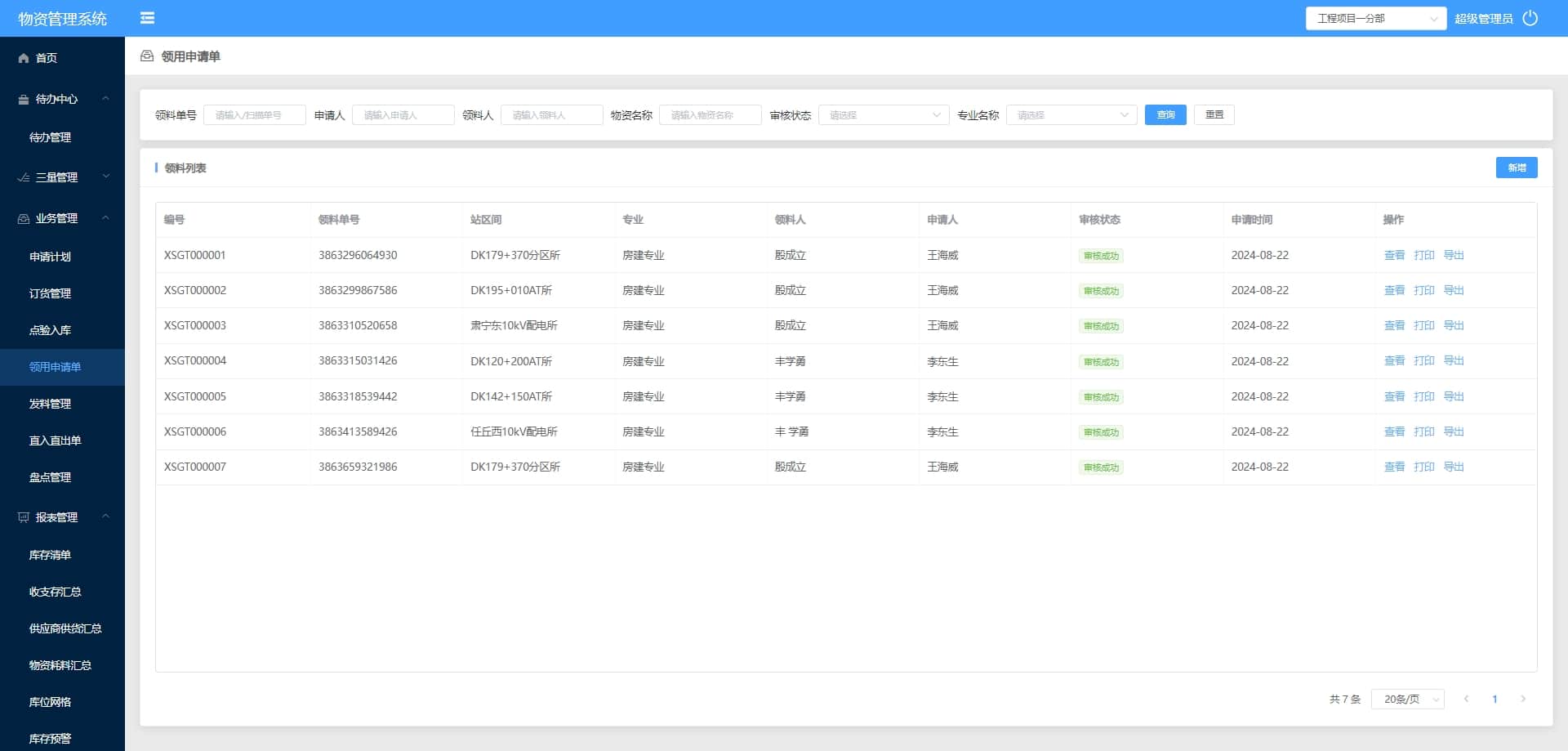The width and height of the screenshot is (1568, 751).
Task: Click 查看 for row XSGT000001
Action: (1394, 255)
